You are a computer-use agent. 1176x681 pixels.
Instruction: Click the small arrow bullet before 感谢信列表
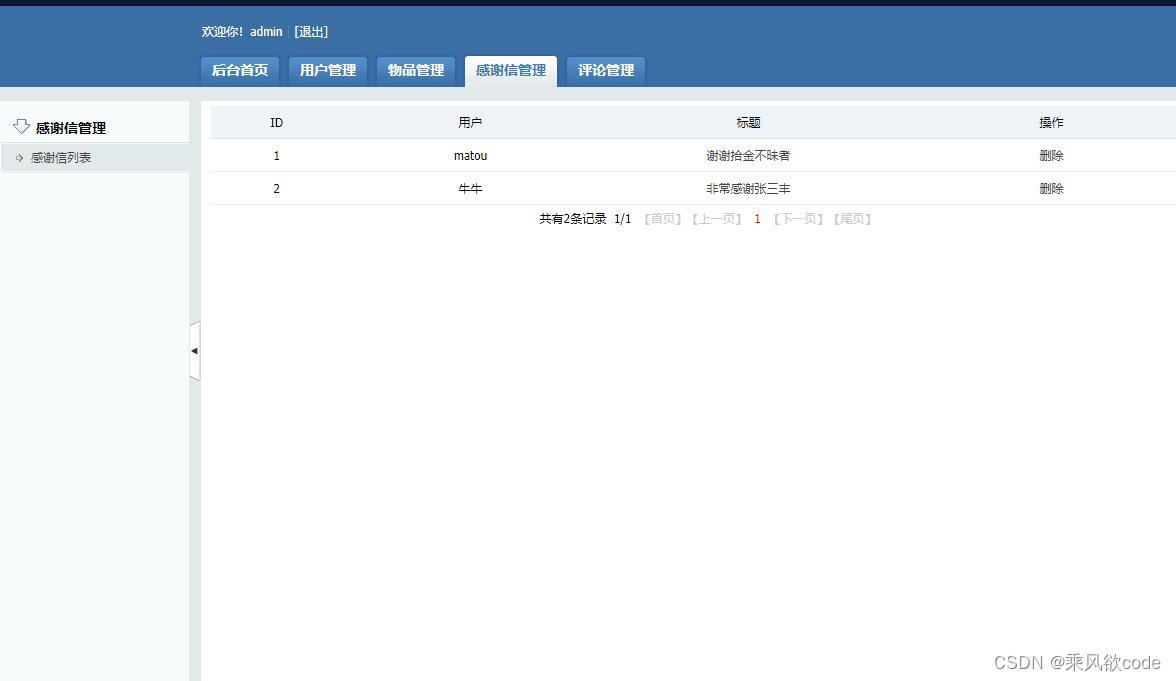[20, 158]
